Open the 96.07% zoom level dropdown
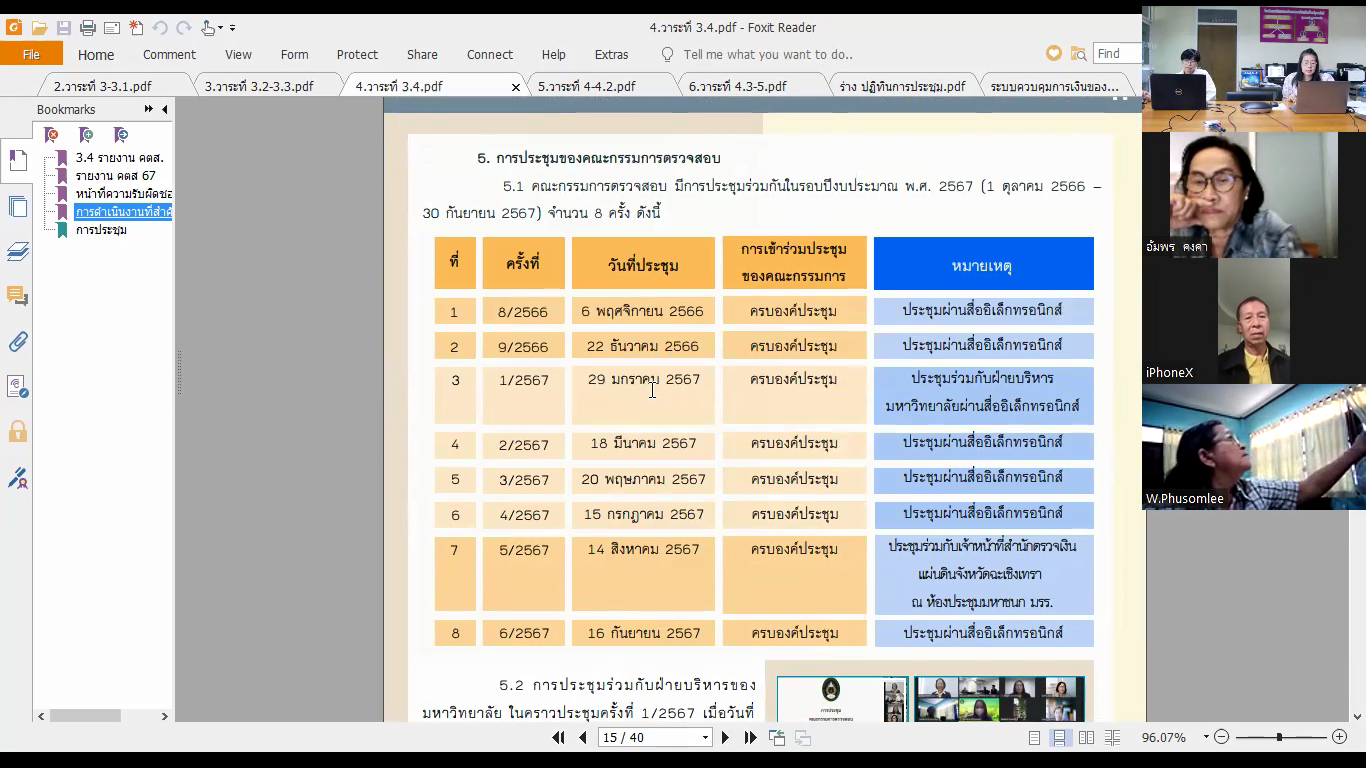The height and width of the screenshot is (768, 1366). tap(1206, 737)
